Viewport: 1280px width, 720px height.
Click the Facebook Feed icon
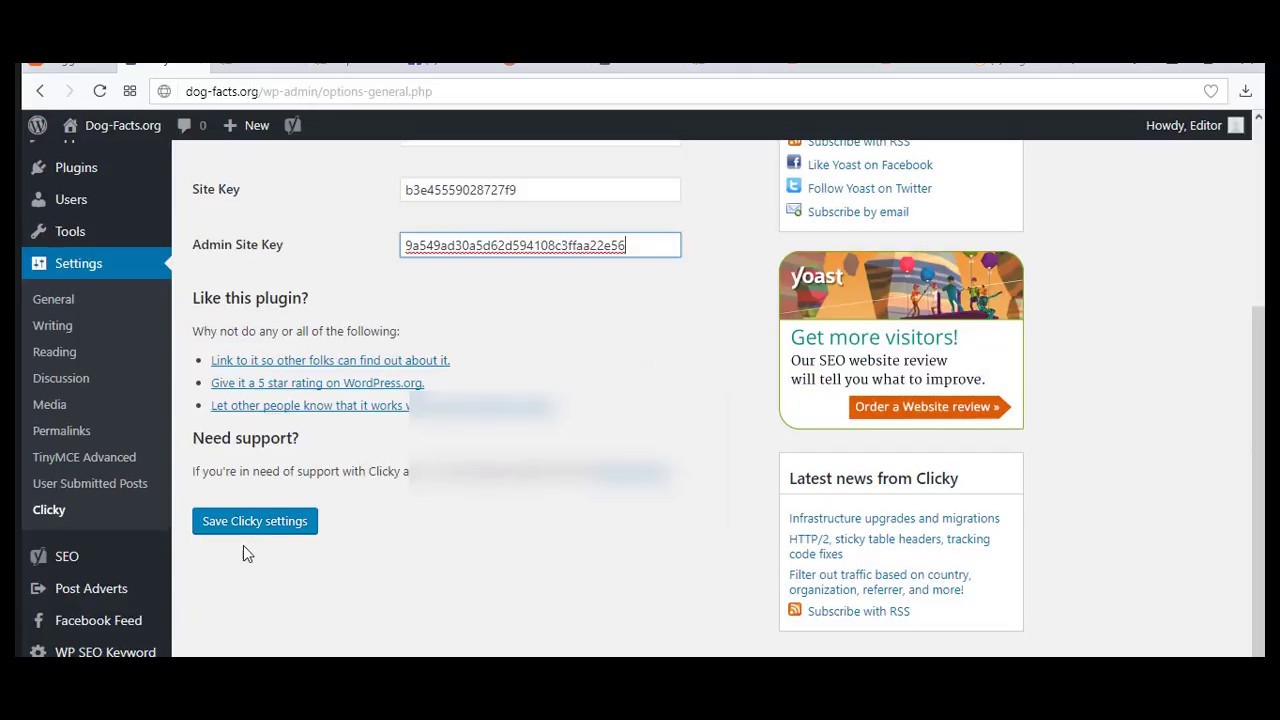pos(38,620)
